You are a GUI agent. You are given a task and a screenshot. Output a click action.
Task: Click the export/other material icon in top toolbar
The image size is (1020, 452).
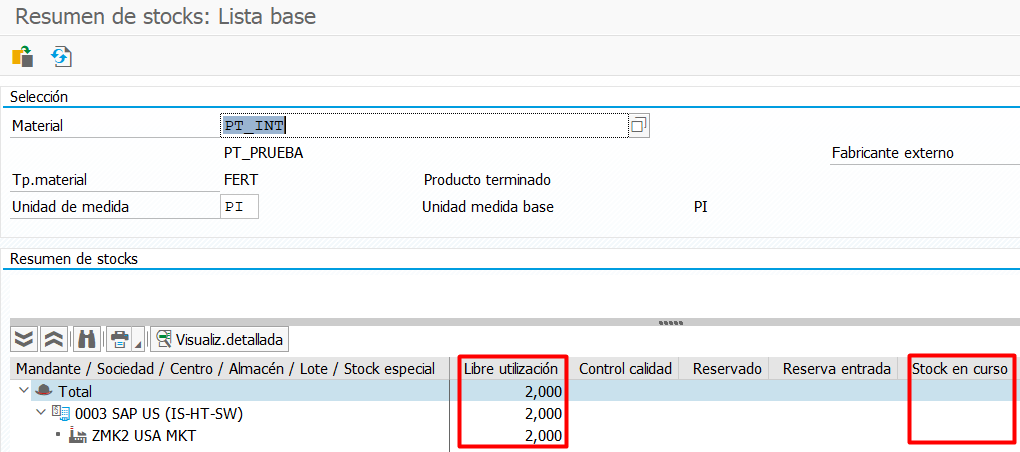(x=22, y=57)
